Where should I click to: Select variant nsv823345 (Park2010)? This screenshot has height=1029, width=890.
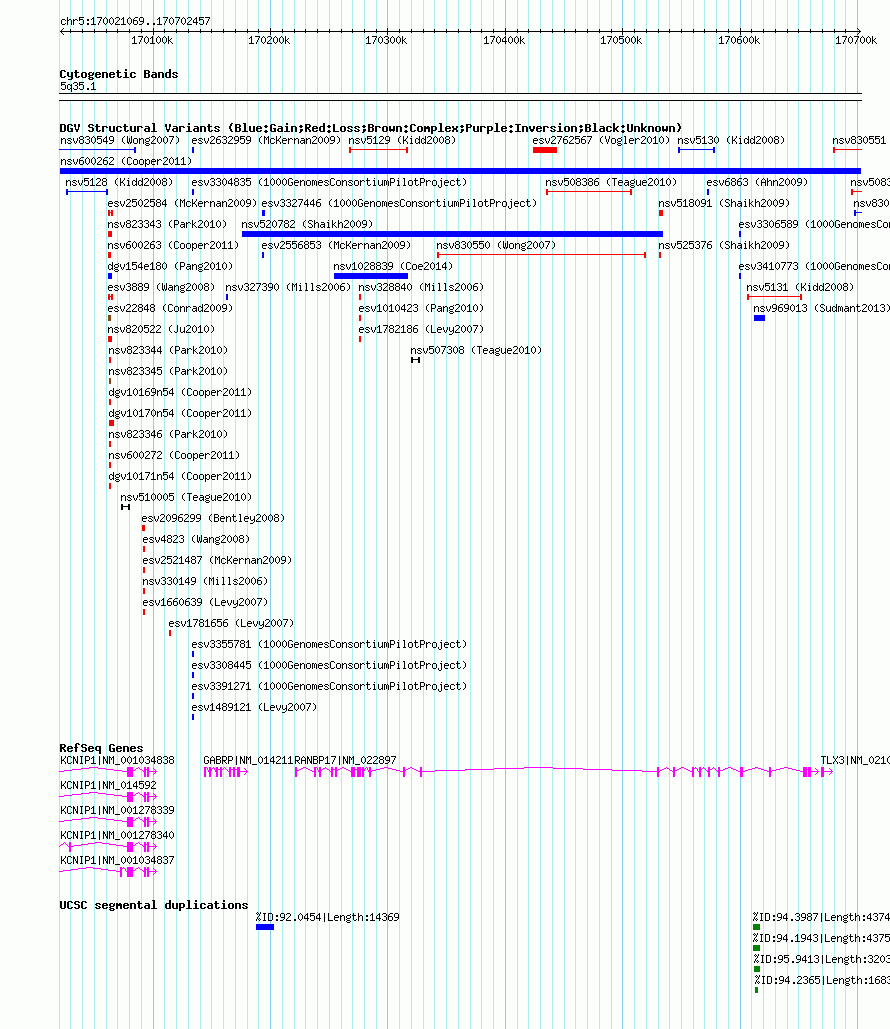[x=168, y=371]
